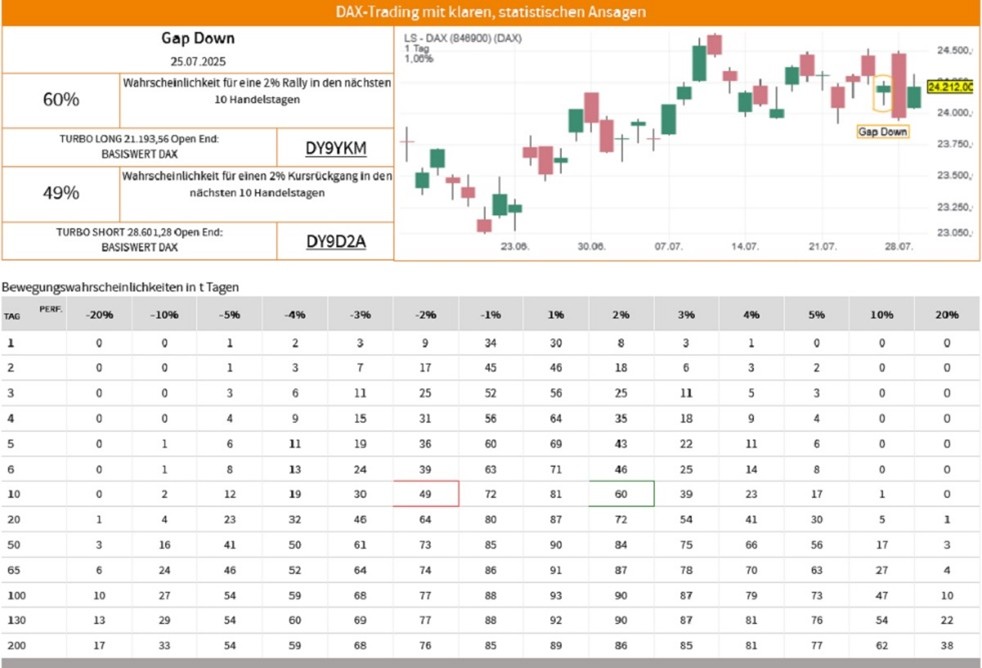982x668 pixels.
Task: Click the Gap Down chart annotation label
Action: (x=882, y=131)
